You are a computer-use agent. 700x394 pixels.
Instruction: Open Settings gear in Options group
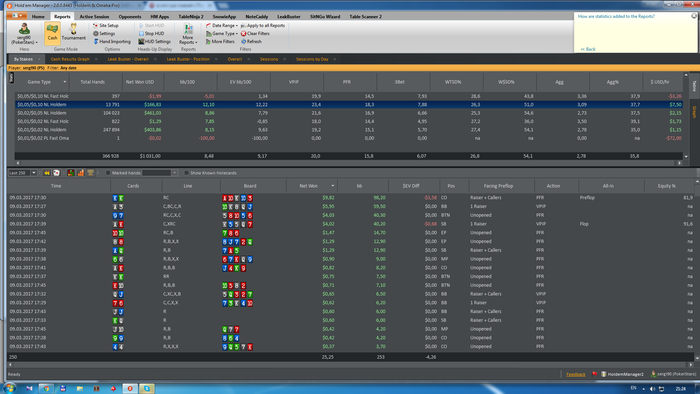tap(104, 33)
